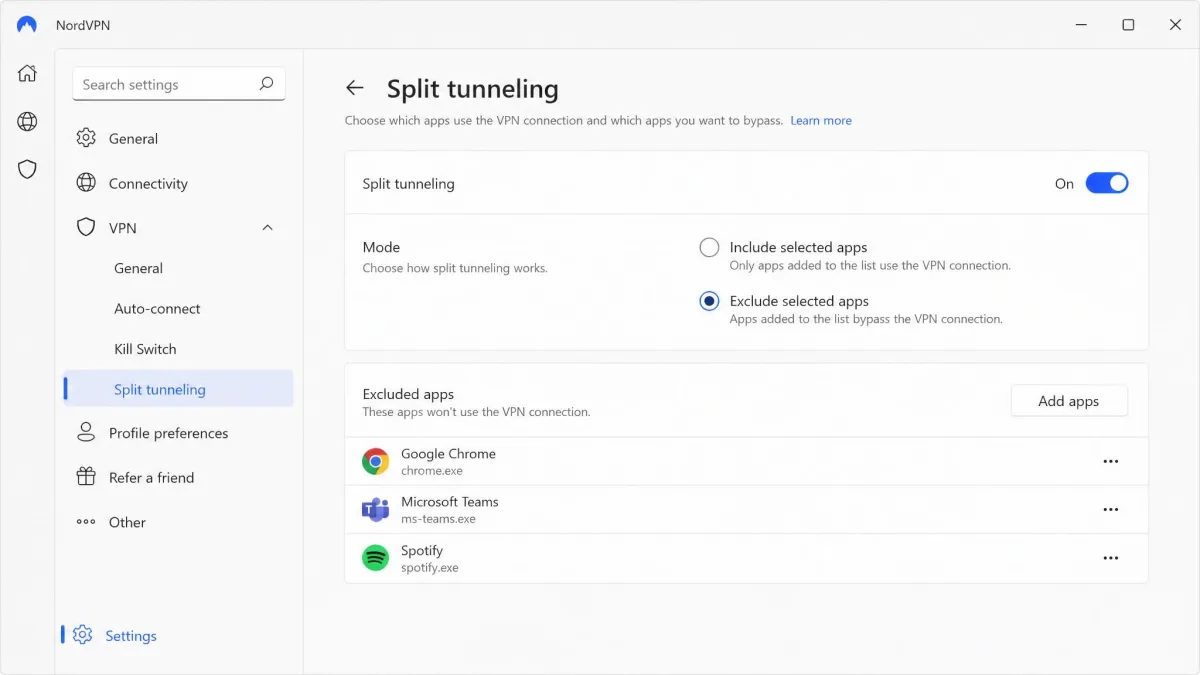Click the NordVPN logo in title bar

[27, 25]
